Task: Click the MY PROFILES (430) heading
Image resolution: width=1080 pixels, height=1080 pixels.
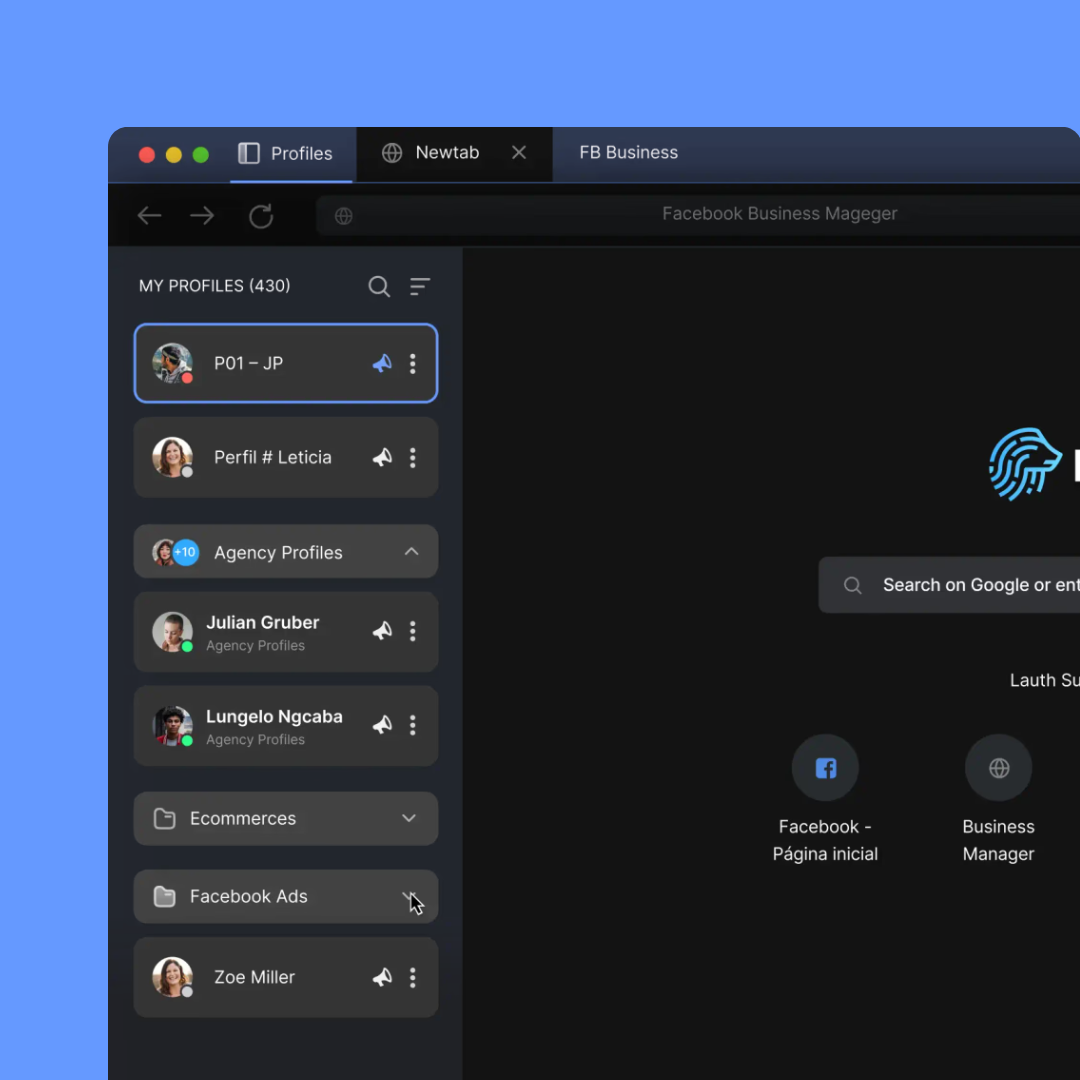Action: (215, 286)
